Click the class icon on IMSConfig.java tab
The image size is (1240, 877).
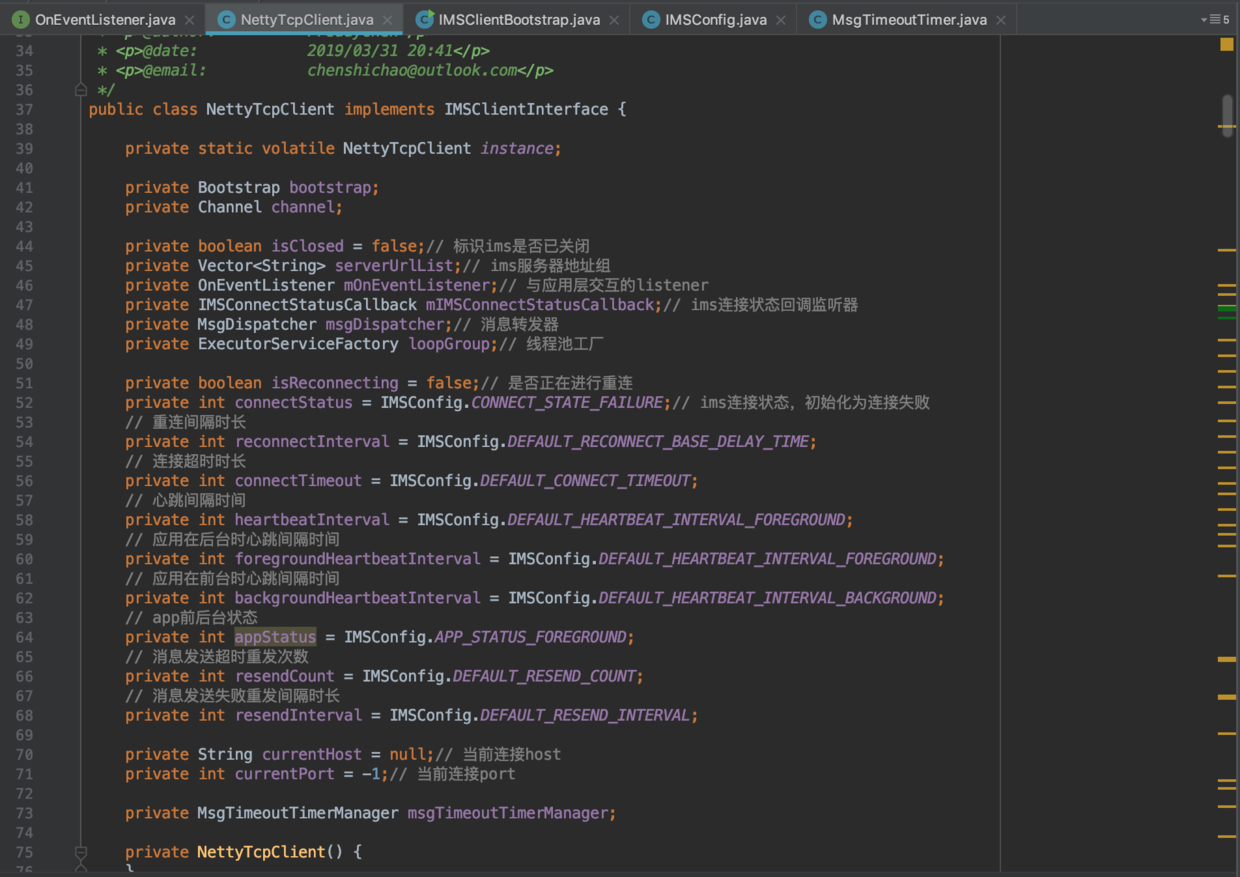651,18
